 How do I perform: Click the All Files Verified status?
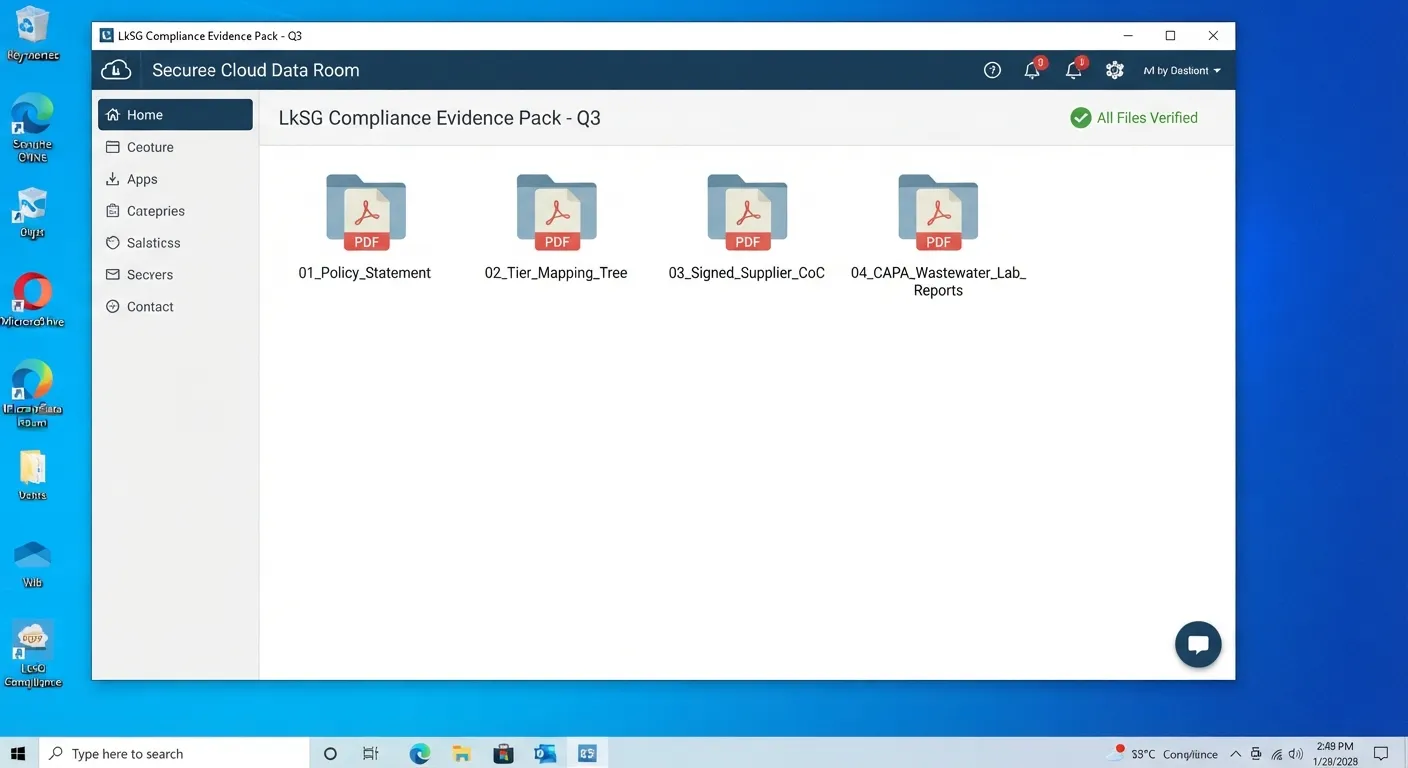tap(1134, 118)
